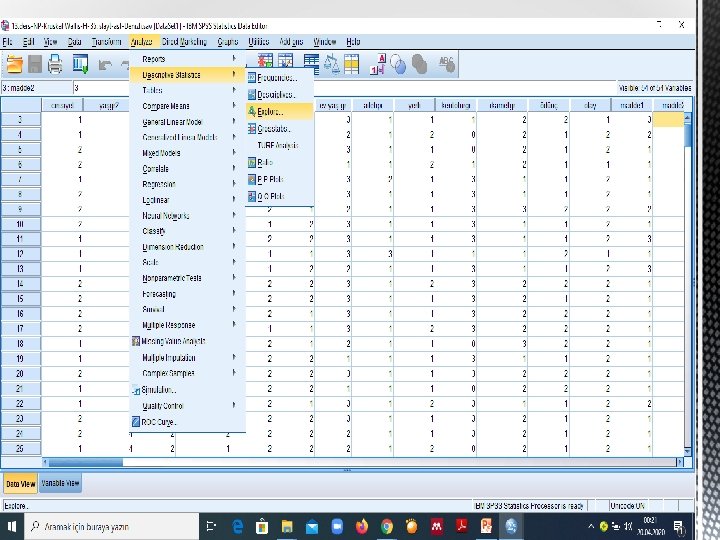
Task: Open the Transform menu
Action: pos(106,42)
